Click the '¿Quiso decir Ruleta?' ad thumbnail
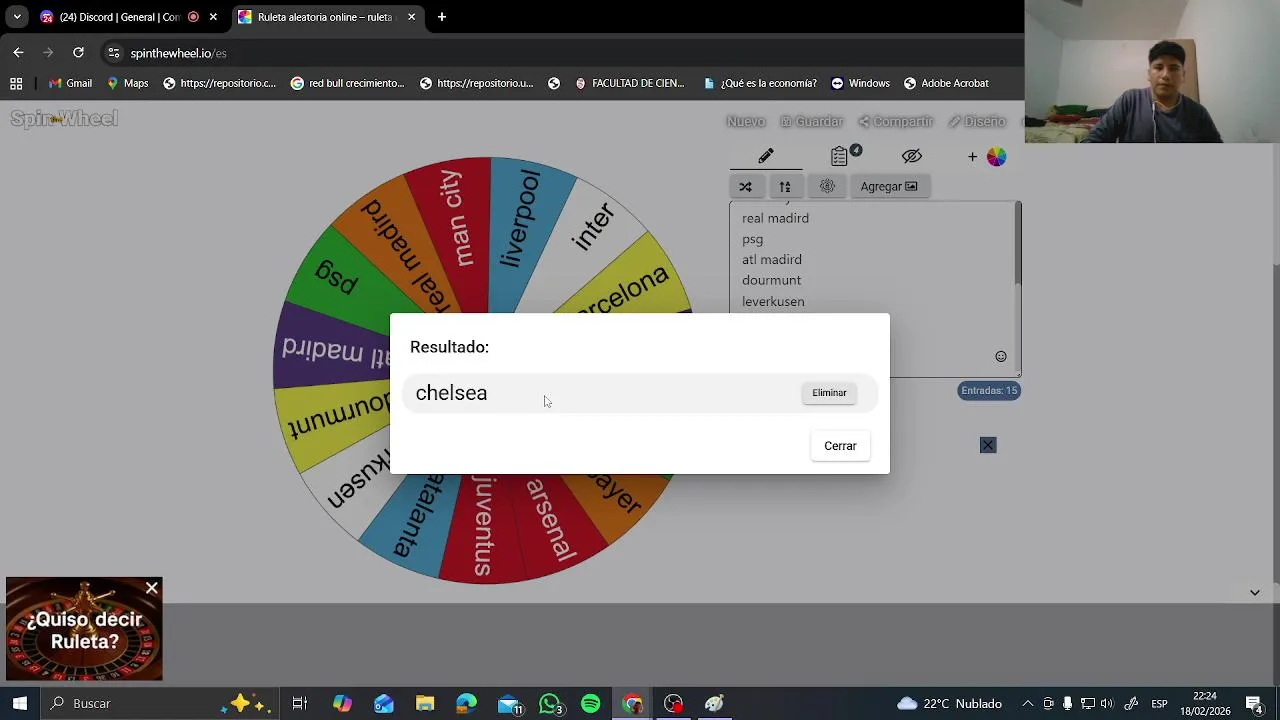1280x720 pixels. click(x=84, y=630)
